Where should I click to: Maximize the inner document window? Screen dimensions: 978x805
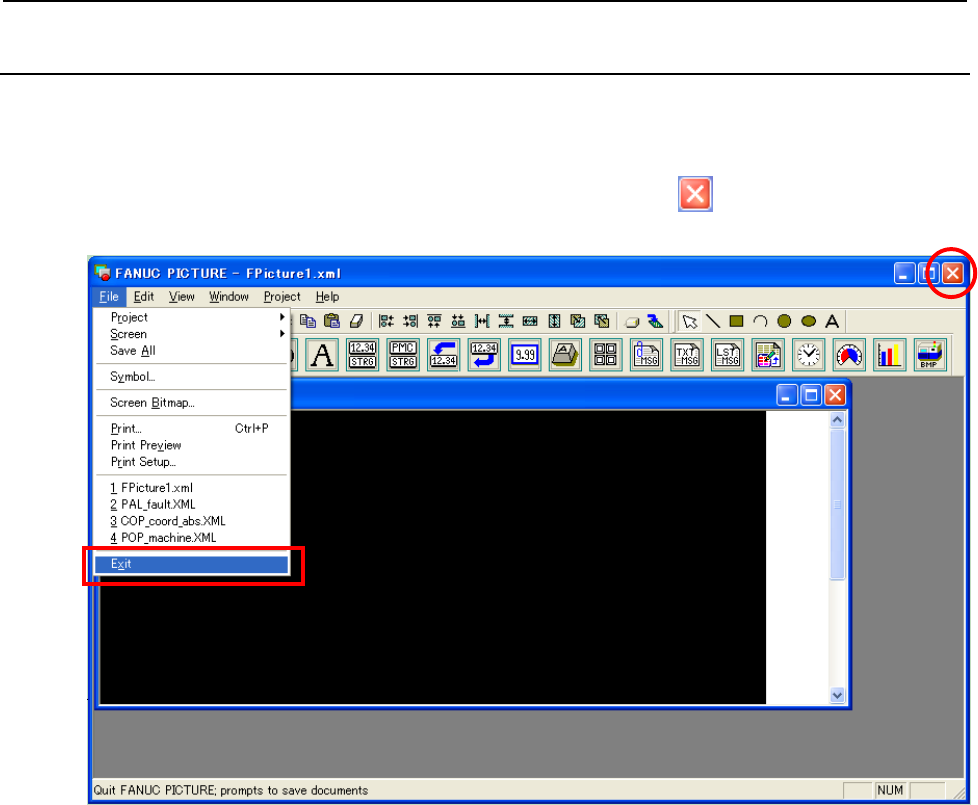811,395
